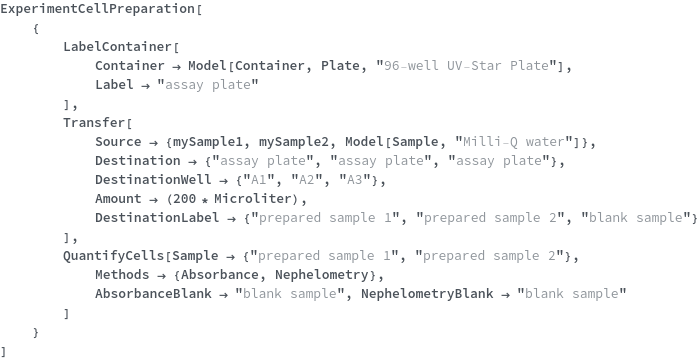Click "prepared sample 2" in DestinationLabel list
The image size is (699, 360).
point(490,218)
